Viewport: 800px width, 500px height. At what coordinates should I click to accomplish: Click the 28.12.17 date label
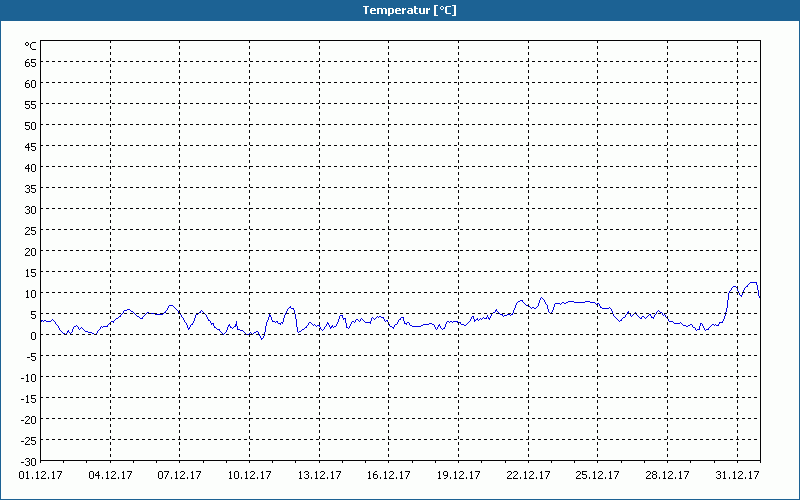click(x=667, y=476)
